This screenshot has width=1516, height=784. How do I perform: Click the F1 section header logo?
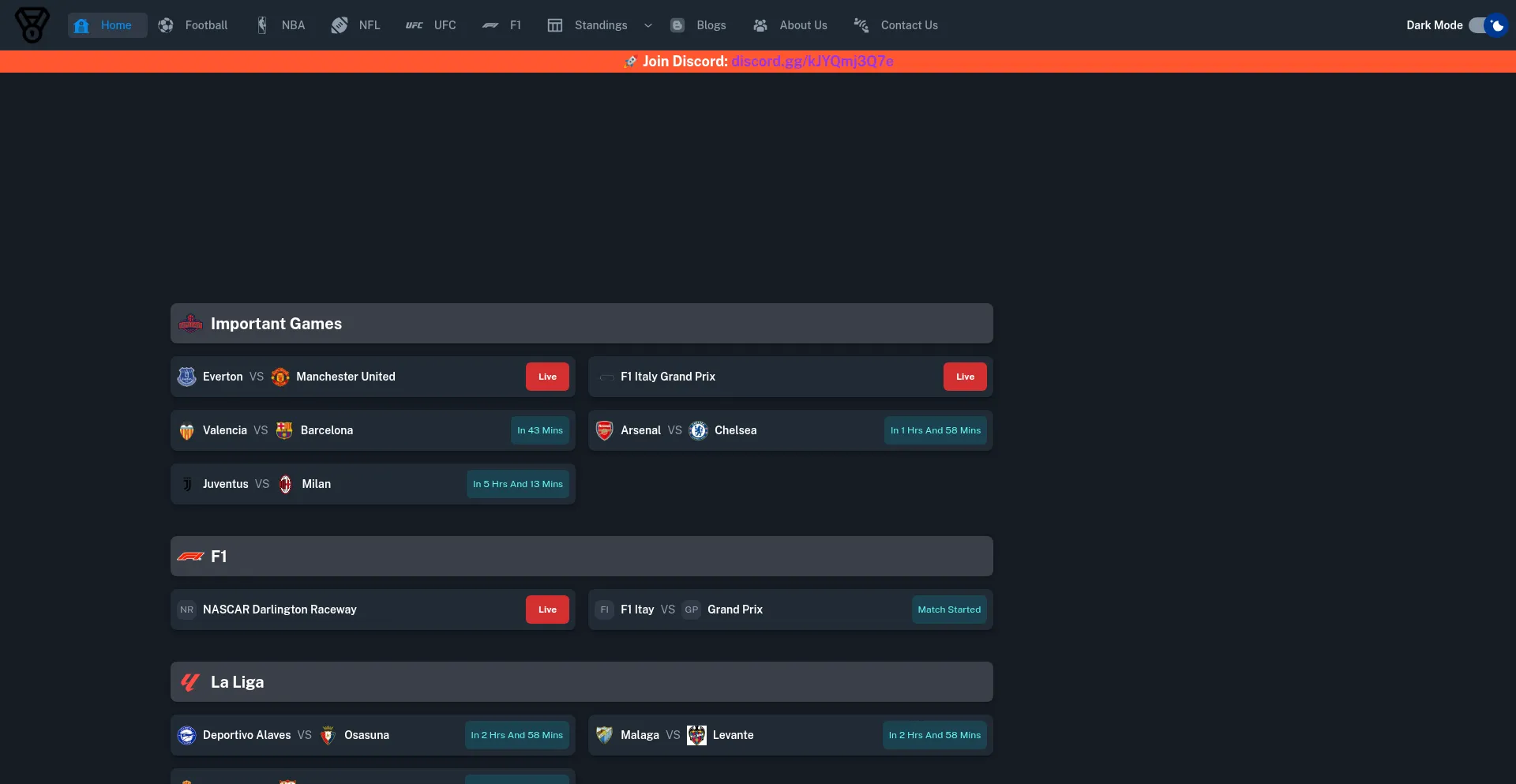pyautogui.click(x=190, y=557)
